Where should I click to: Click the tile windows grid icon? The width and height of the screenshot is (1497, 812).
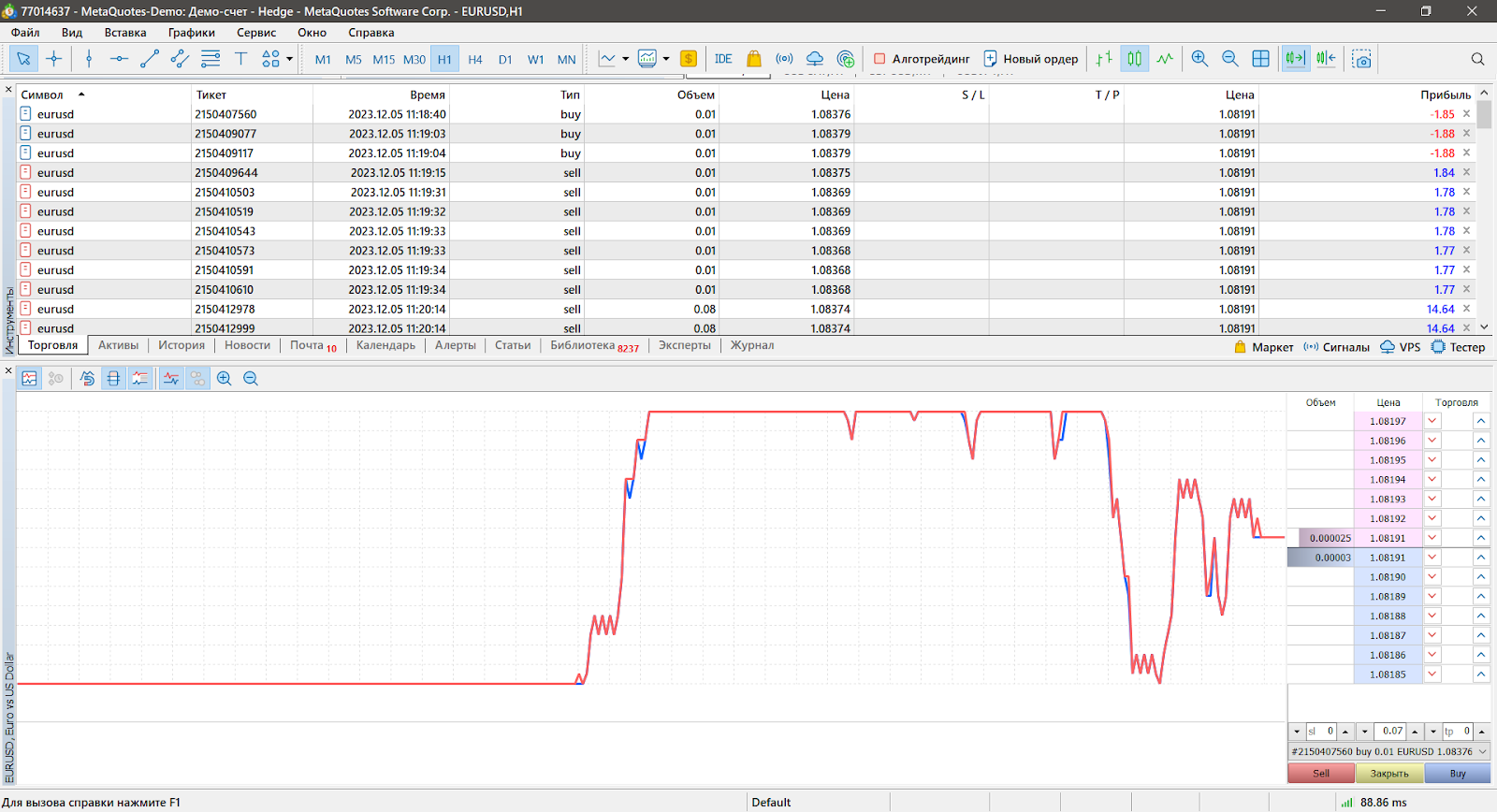coord(1261,59)
